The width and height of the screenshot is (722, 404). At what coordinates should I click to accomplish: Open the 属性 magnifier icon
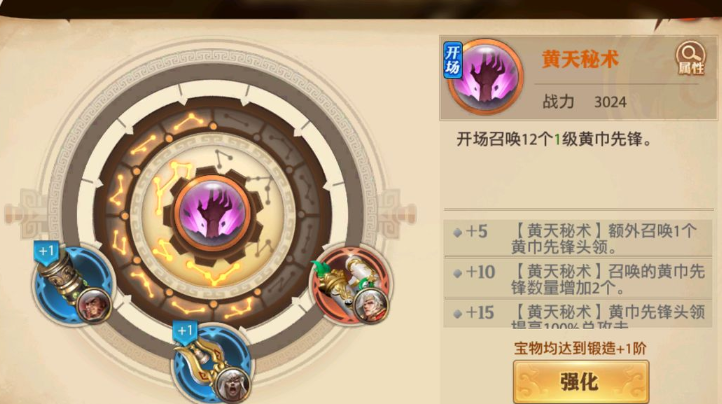pos(690,58)
